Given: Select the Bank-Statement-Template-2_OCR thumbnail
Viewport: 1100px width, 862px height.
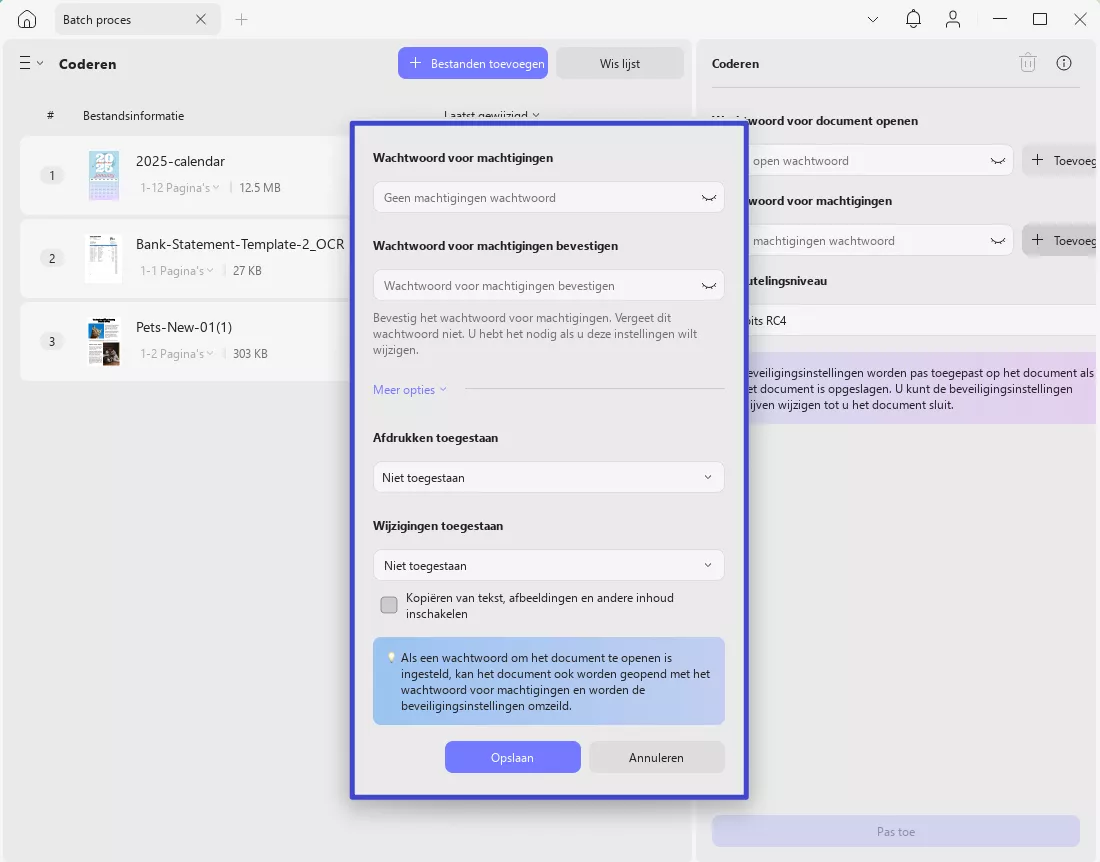Looking at the screenshot, I should [x=104, y=258].
